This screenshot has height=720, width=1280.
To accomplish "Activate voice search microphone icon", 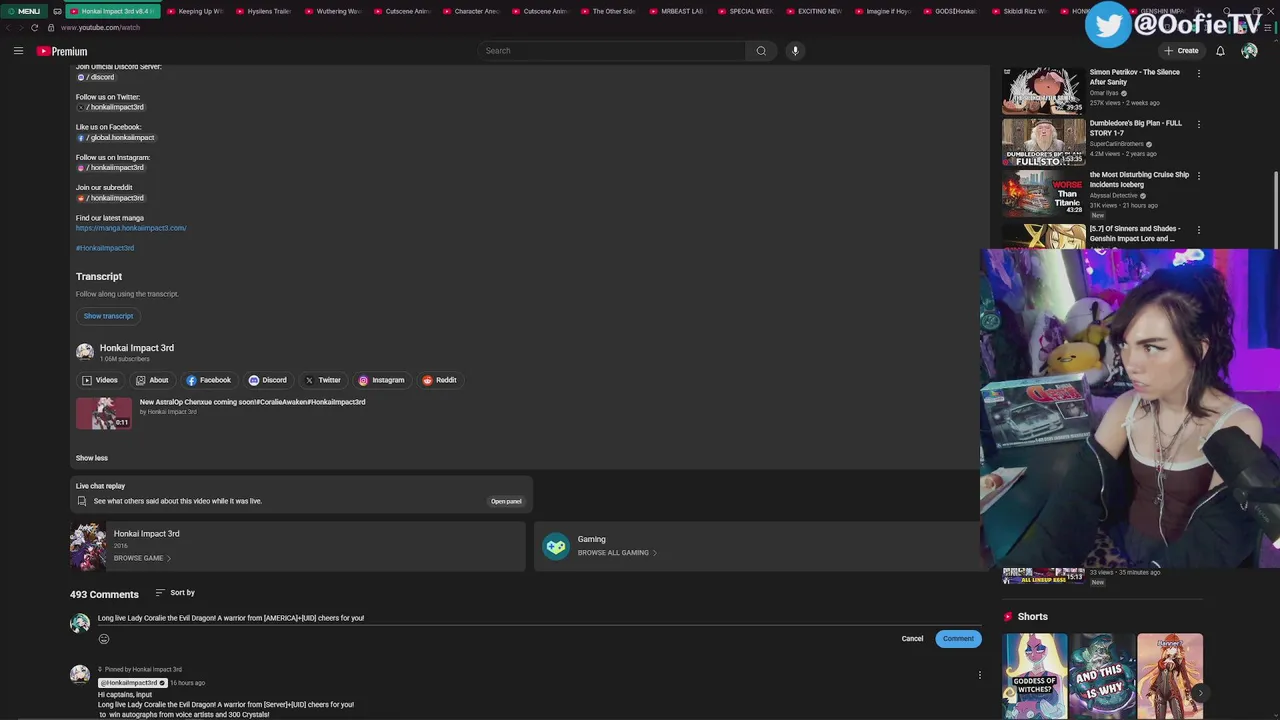I will [795, 51].
